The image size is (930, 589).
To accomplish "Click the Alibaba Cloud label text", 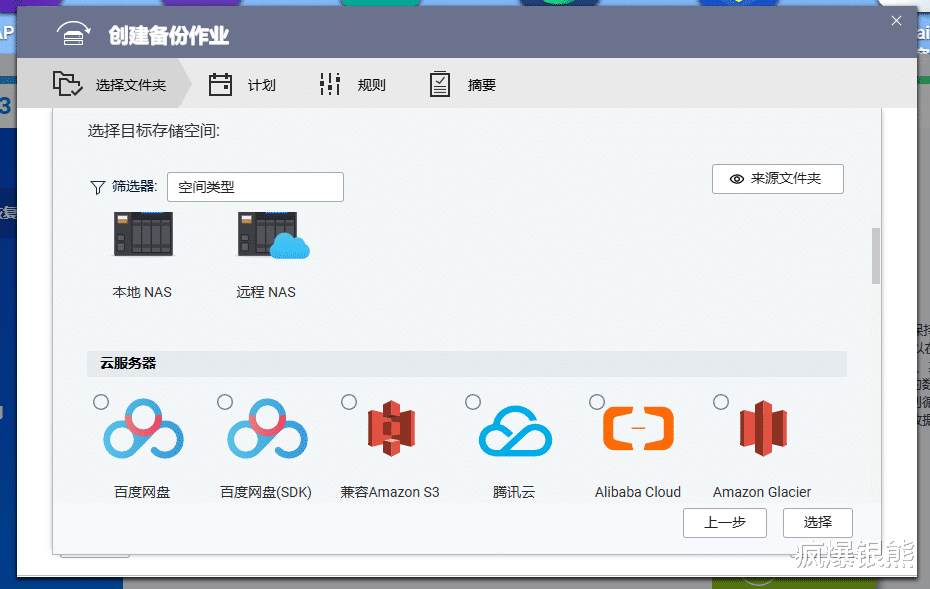I will (x=638, y=492).
